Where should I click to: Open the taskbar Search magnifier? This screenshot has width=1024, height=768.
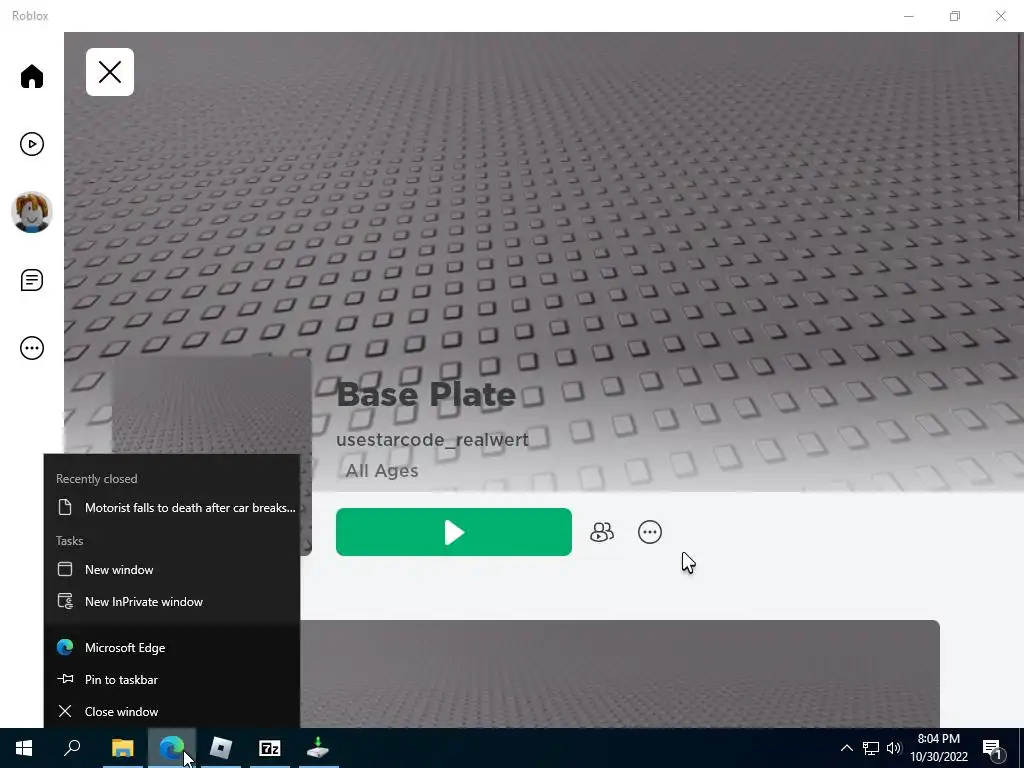point(72,748)
